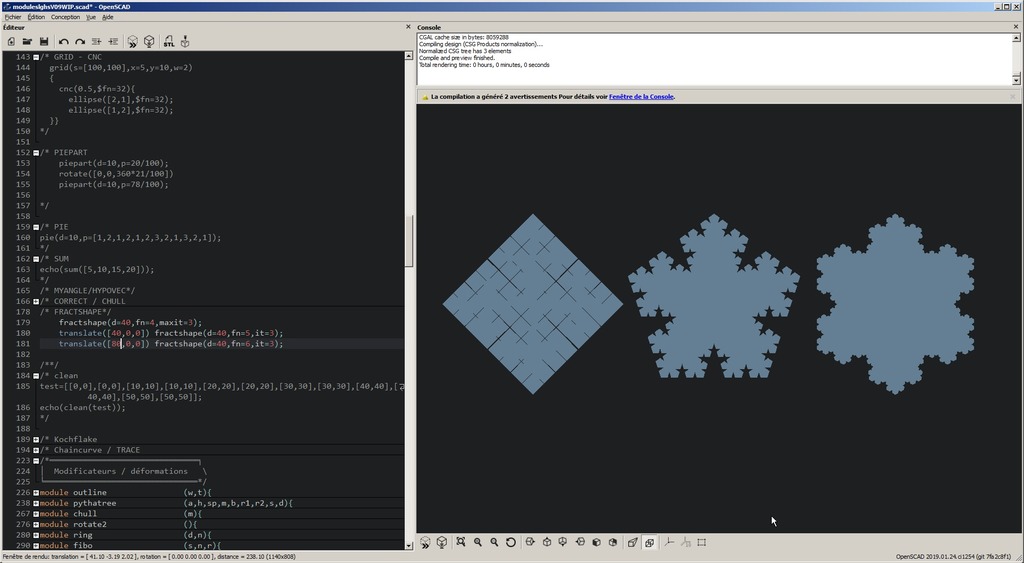The image size is (1024, 563).
Task: Collapse the GRID - CNC comment block
Action: (x=36, y=57)
